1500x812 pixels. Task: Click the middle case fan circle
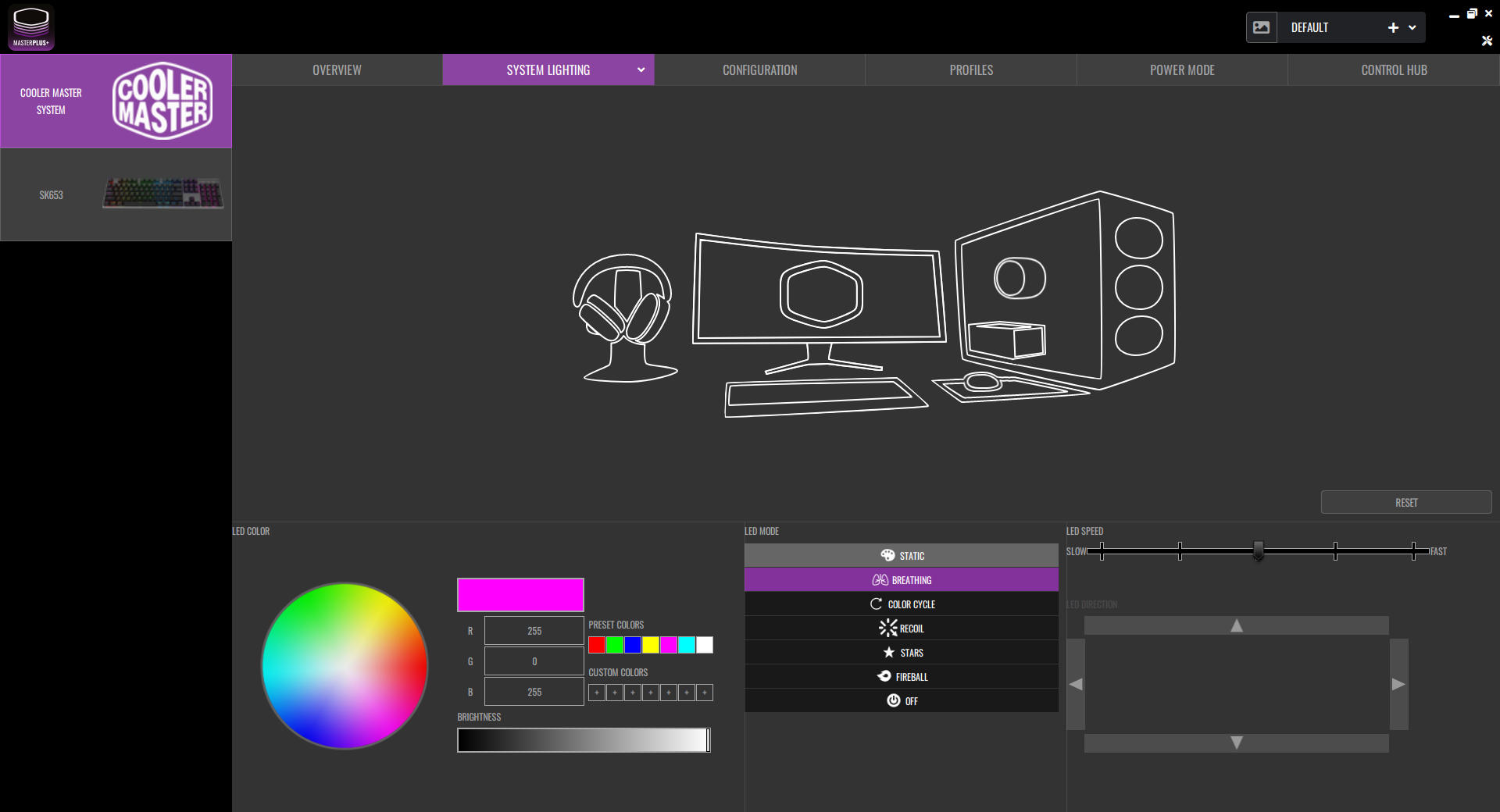1138,287
